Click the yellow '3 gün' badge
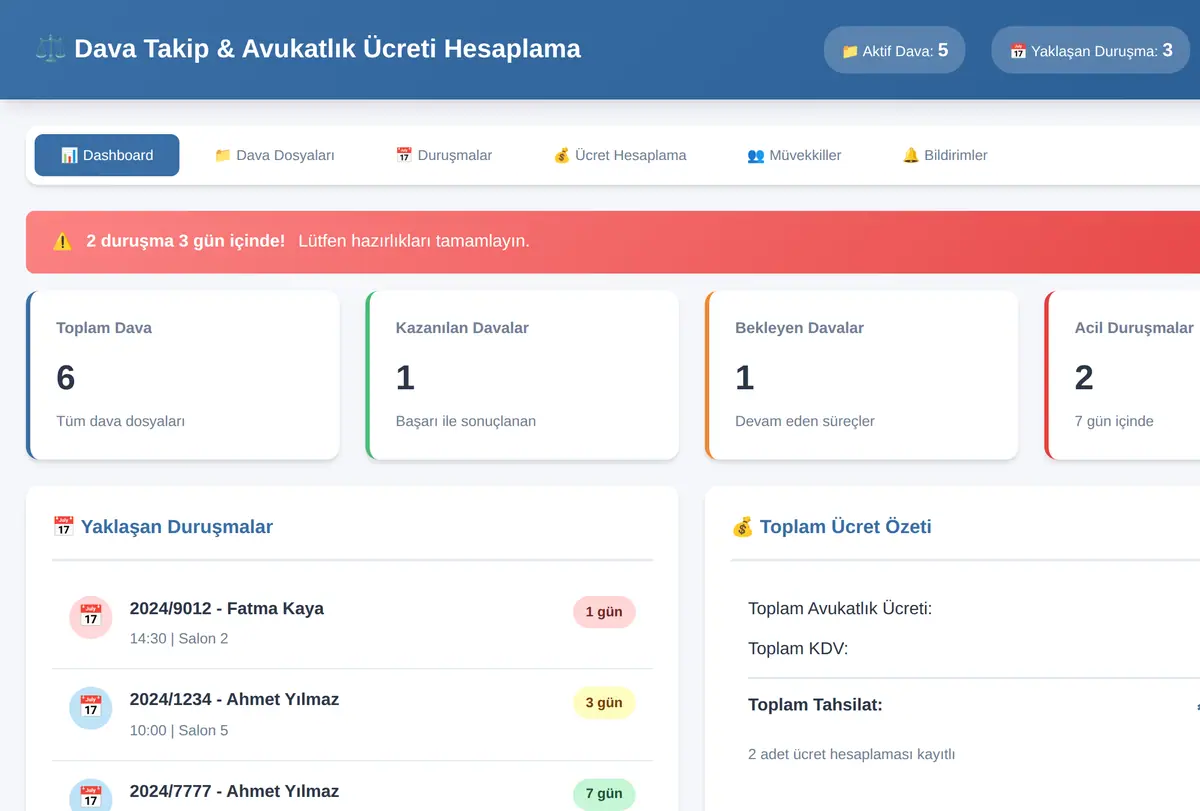Image resolution: width=1200 pixels, height=811 pixels. click(604, 703)
